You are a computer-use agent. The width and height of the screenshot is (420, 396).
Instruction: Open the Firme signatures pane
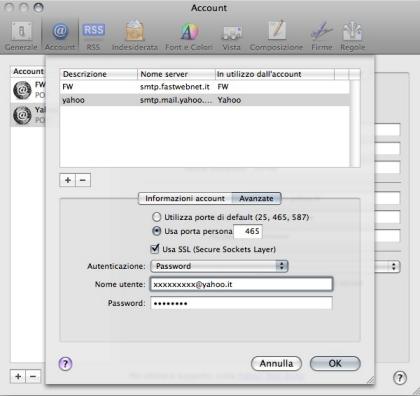click(322, 36)
